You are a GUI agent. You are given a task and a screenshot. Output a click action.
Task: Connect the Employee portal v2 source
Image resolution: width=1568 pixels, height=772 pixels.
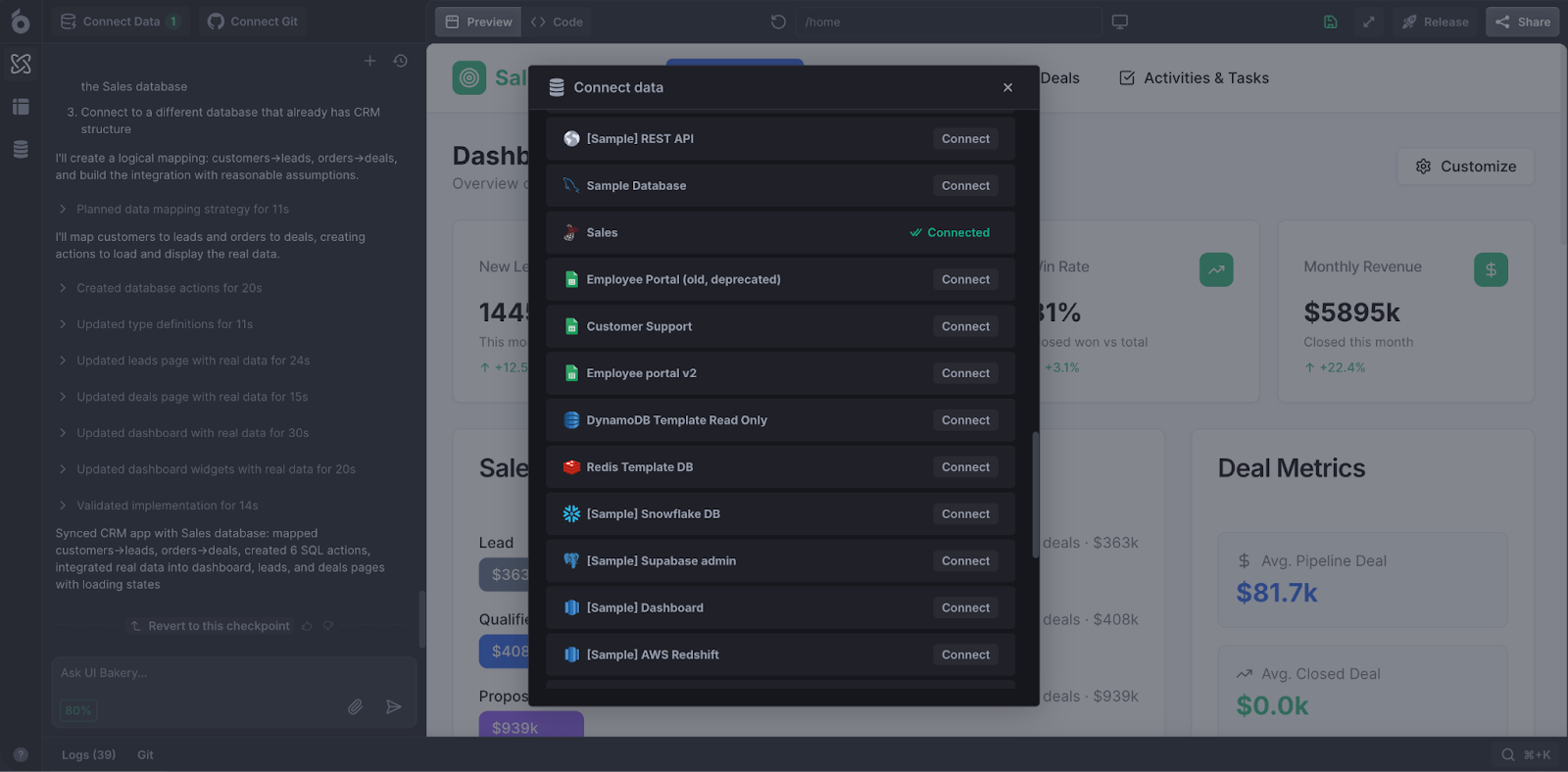[965, 373]
